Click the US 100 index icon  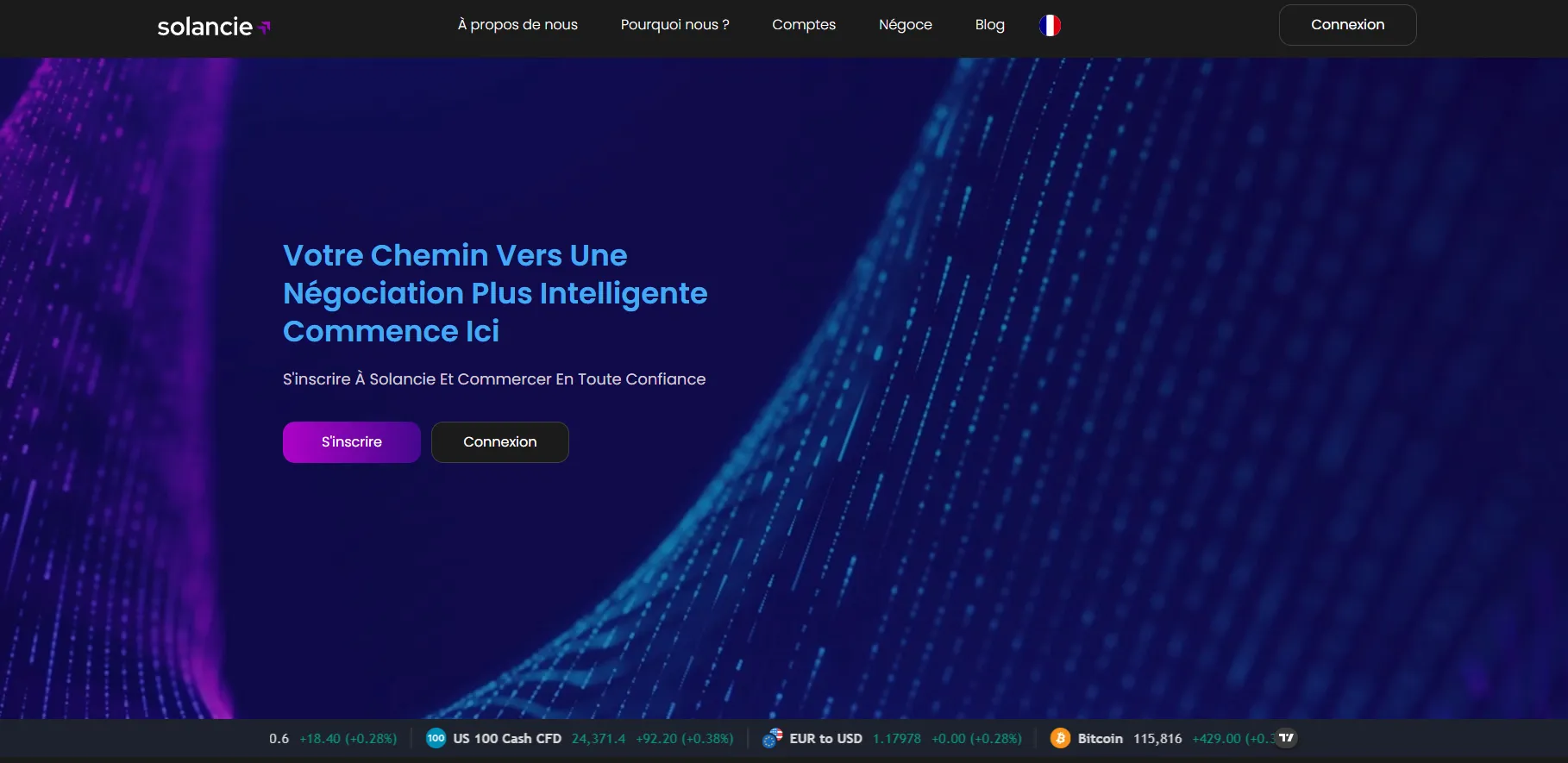tap(436, 738)
